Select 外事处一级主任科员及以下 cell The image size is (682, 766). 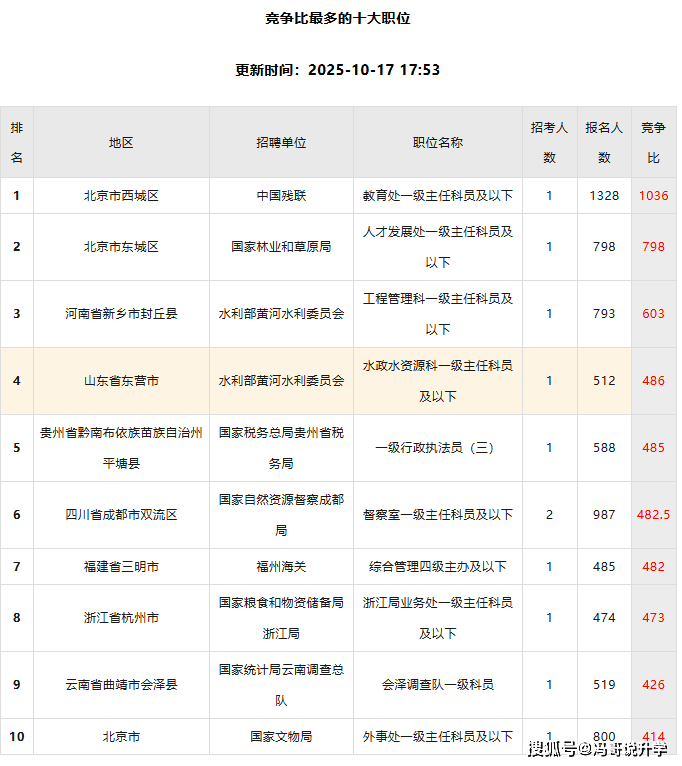438,736
